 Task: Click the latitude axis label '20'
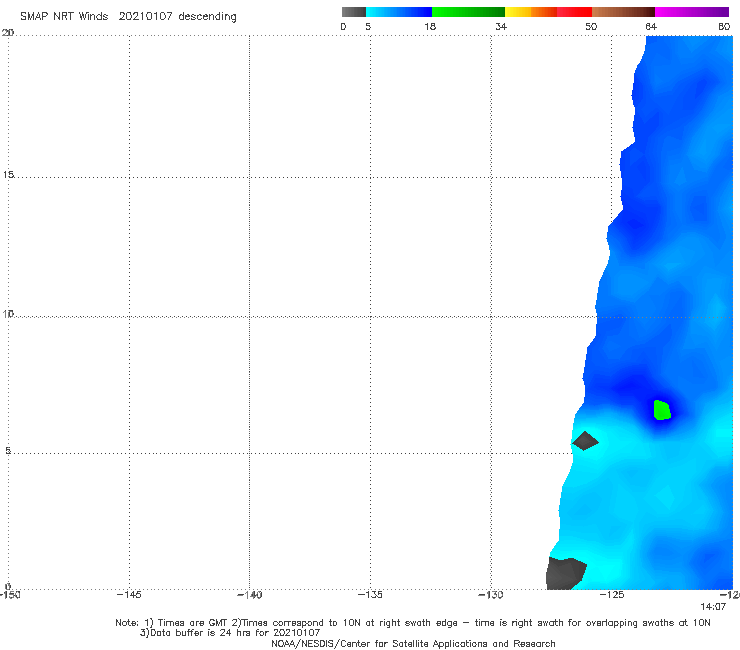coord(8,33)
